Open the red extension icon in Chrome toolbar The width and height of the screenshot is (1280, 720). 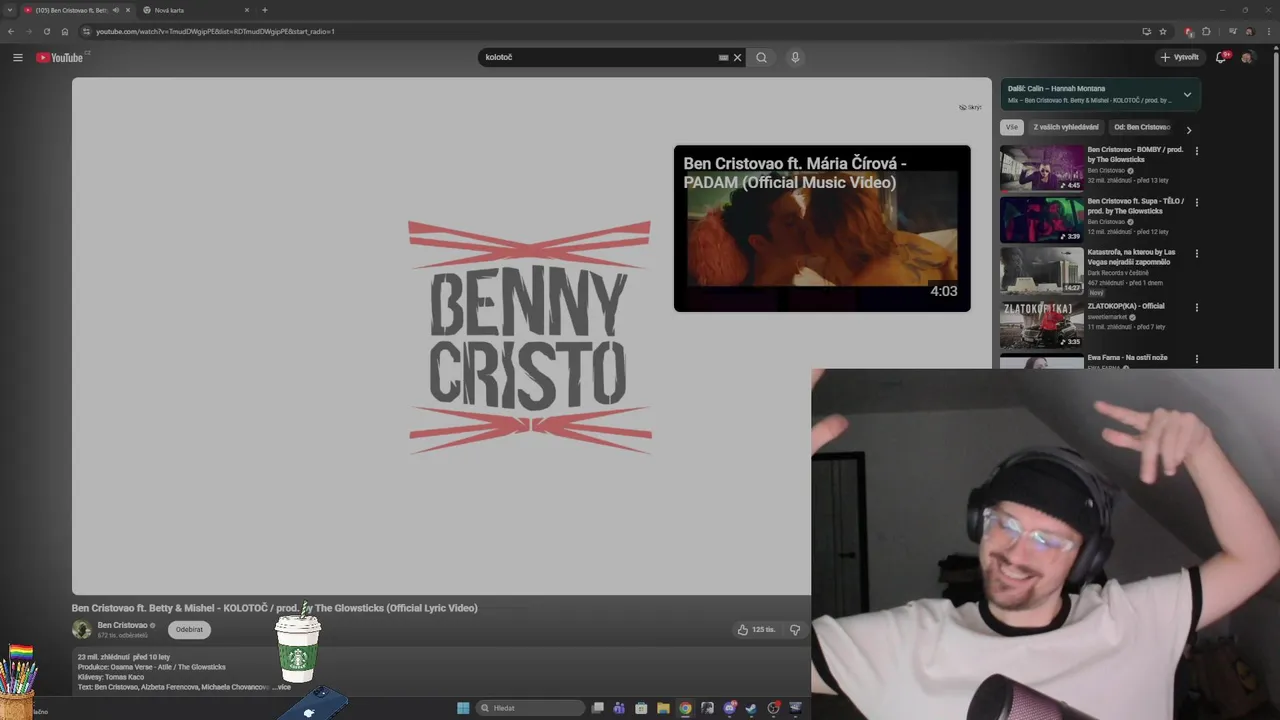click(1188, 31)
